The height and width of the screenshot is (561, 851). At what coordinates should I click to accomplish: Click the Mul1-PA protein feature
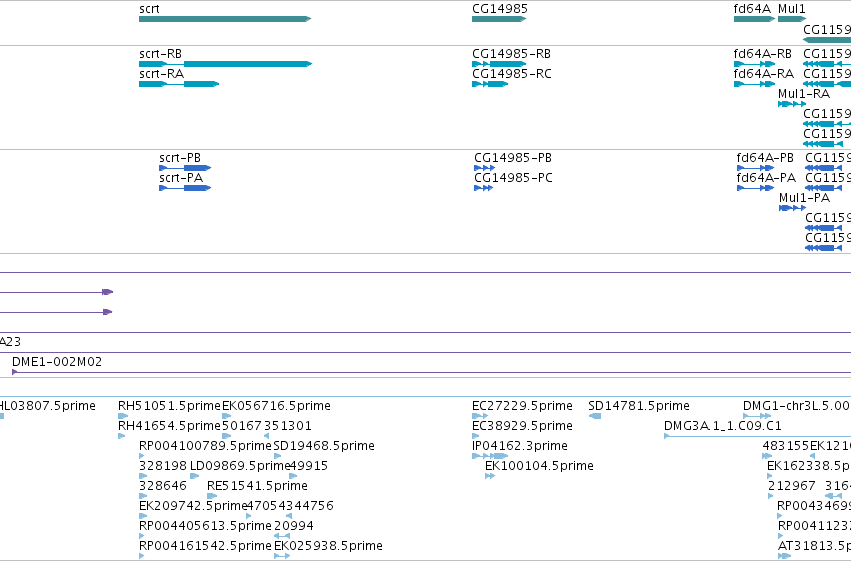pyautogui.click(x=792, y=208)
